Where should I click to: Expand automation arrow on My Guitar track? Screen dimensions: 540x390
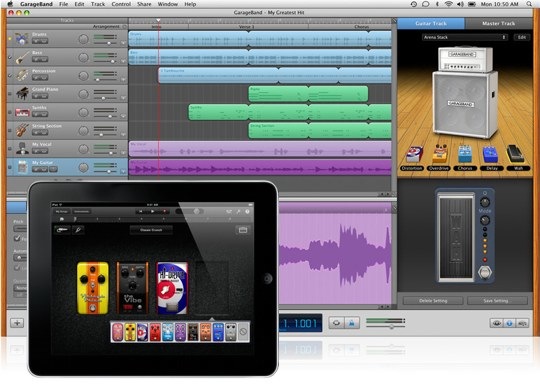click(123, 171)
